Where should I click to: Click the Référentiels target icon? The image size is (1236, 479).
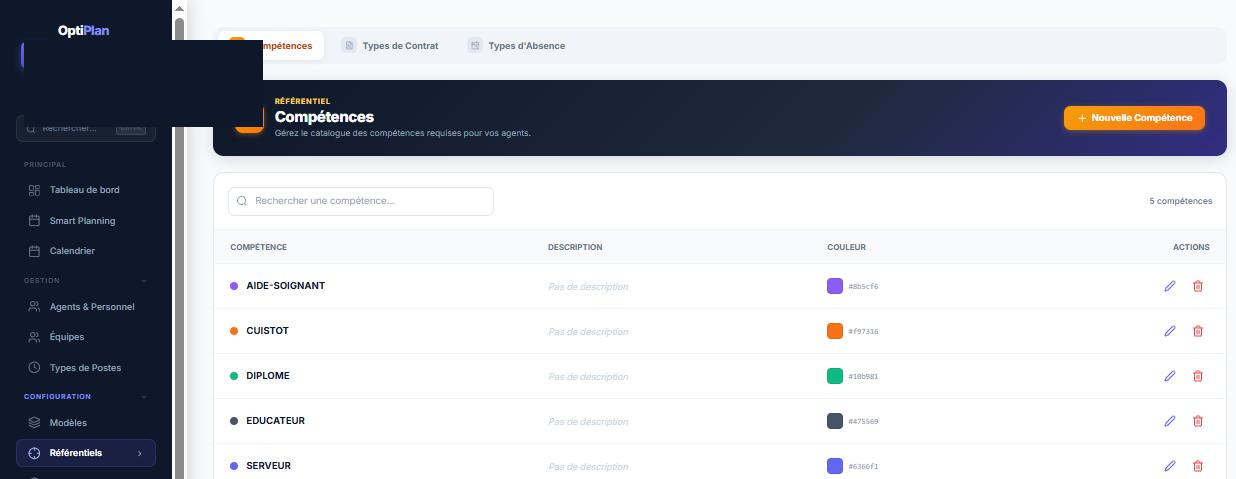(34, 453)
